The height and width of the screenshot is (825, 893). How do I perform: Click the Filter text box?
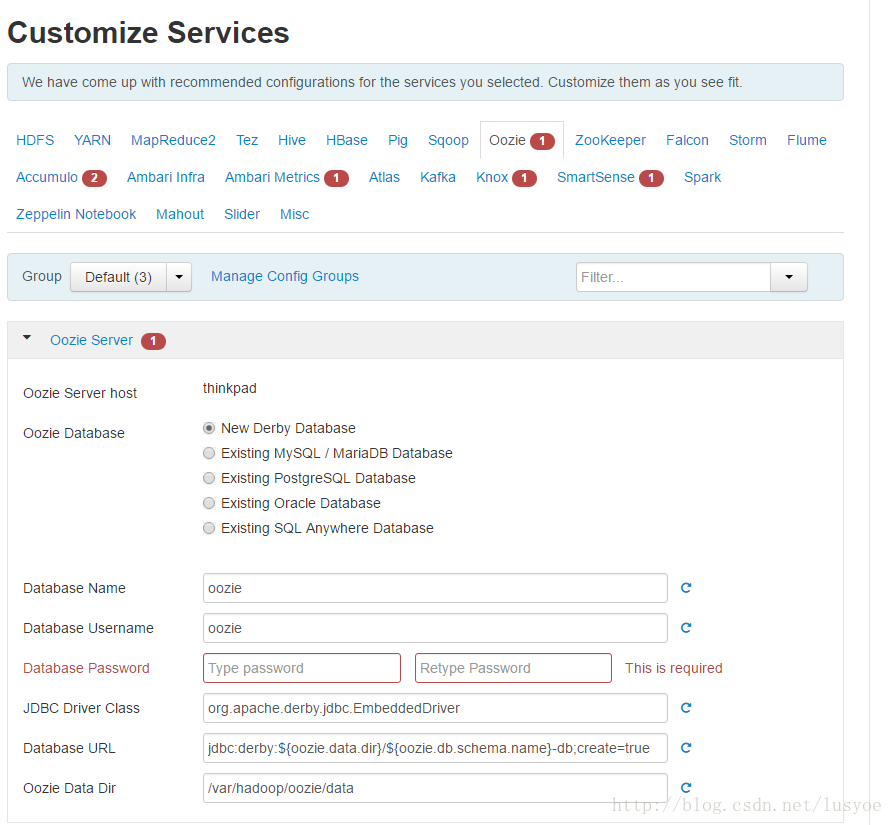(x=673, y=277)
